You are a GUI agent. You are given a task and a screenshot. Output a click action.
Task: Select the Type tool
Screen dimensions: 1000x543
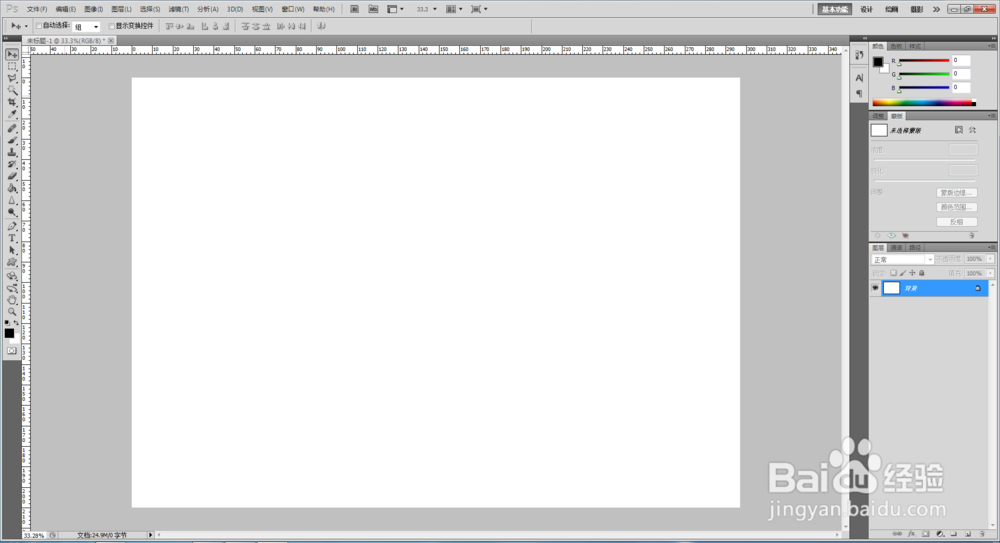11,239
